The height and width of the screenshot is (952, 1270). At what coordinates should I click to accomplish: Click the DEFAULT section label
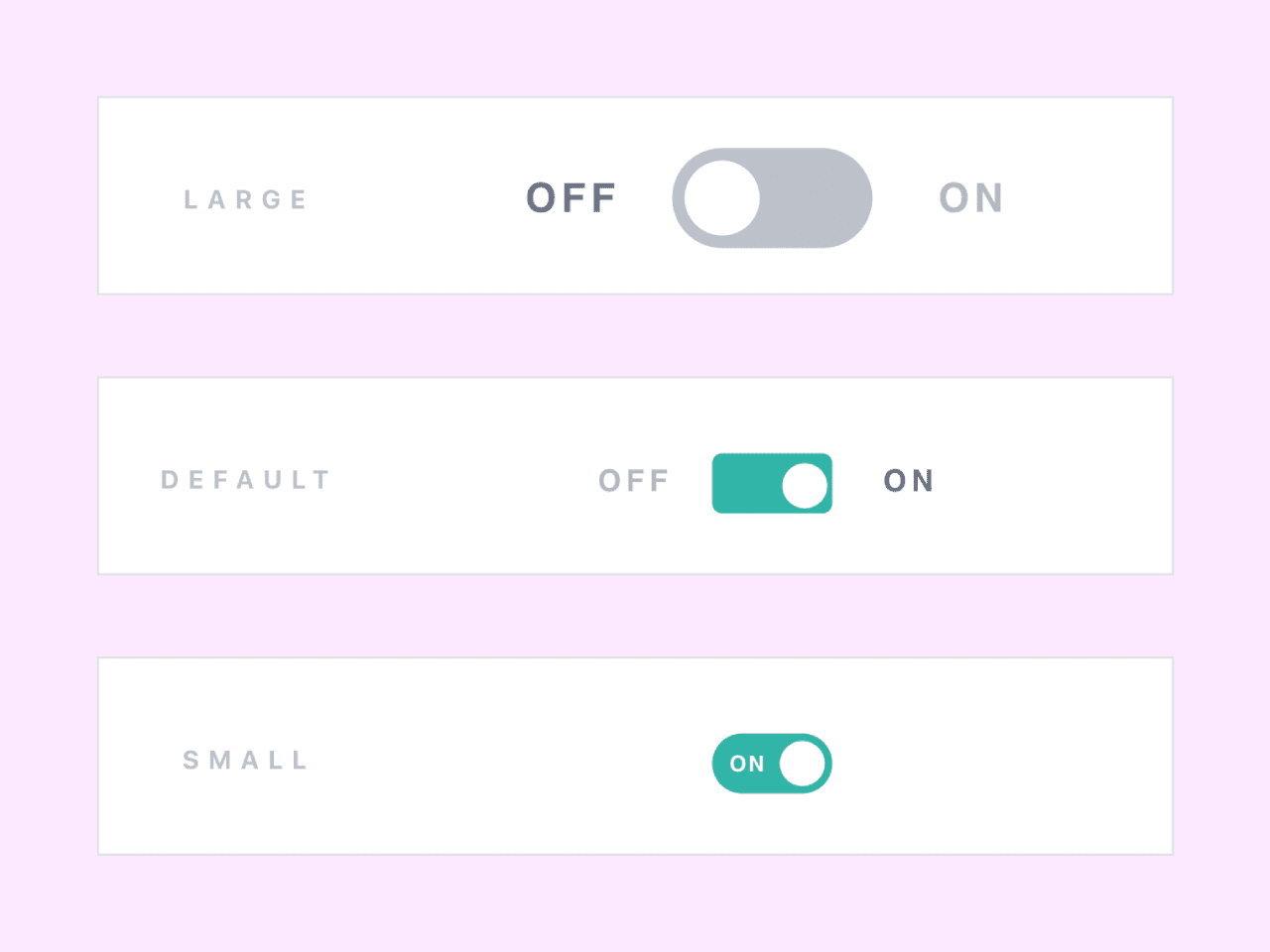pos(245,479)
